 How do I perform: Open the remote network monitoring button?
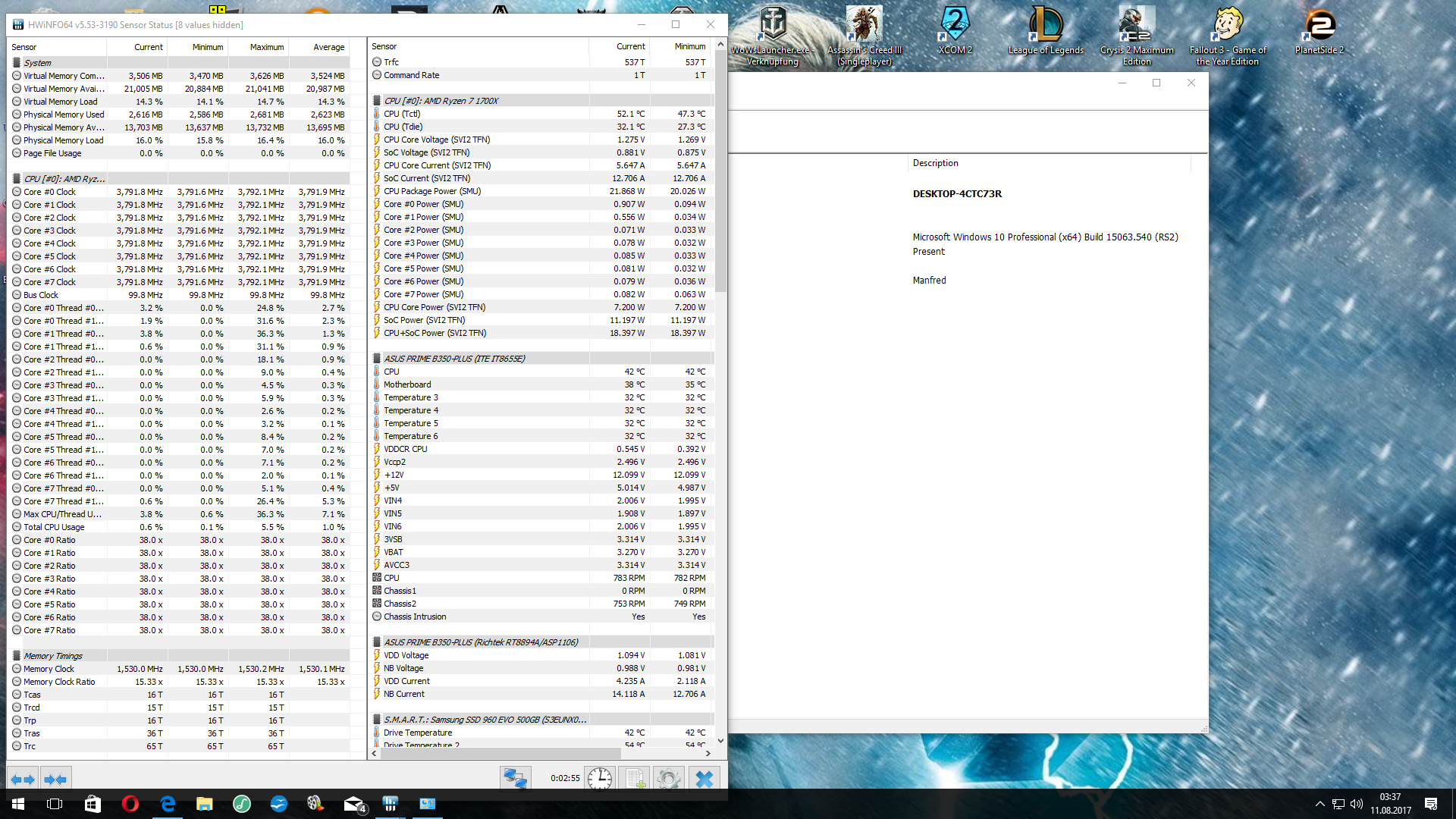coord(516,779)
